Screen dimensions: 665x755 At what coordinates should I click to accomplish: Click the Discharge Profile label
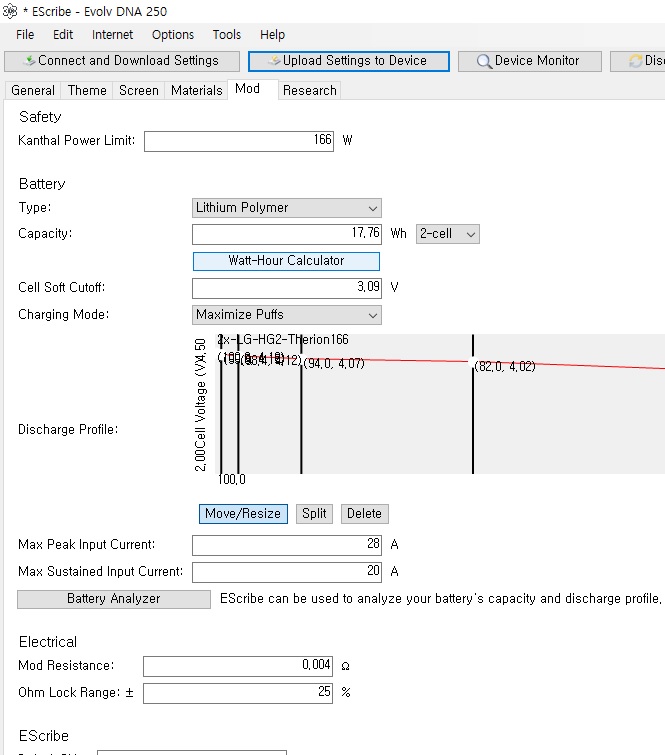(68, 430)
